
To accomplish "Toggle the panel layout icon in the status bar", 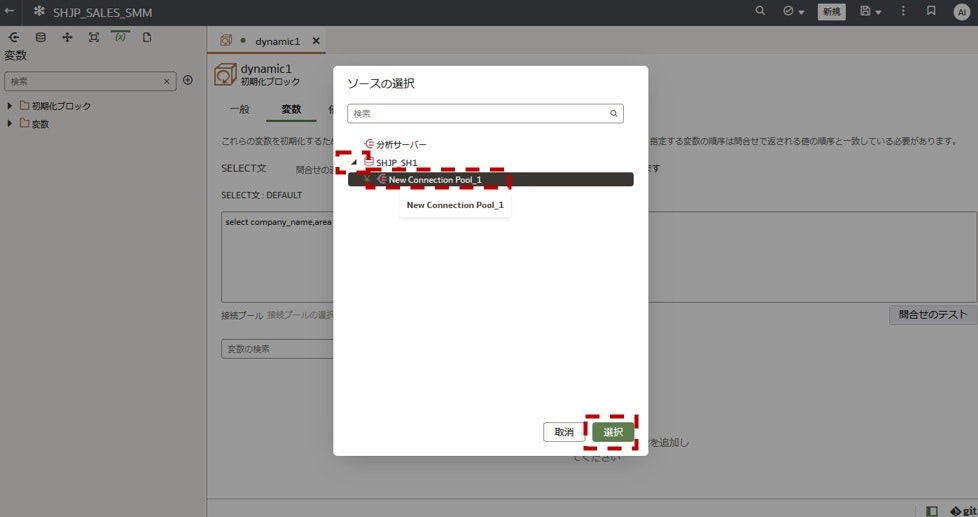I will [932, 511].
